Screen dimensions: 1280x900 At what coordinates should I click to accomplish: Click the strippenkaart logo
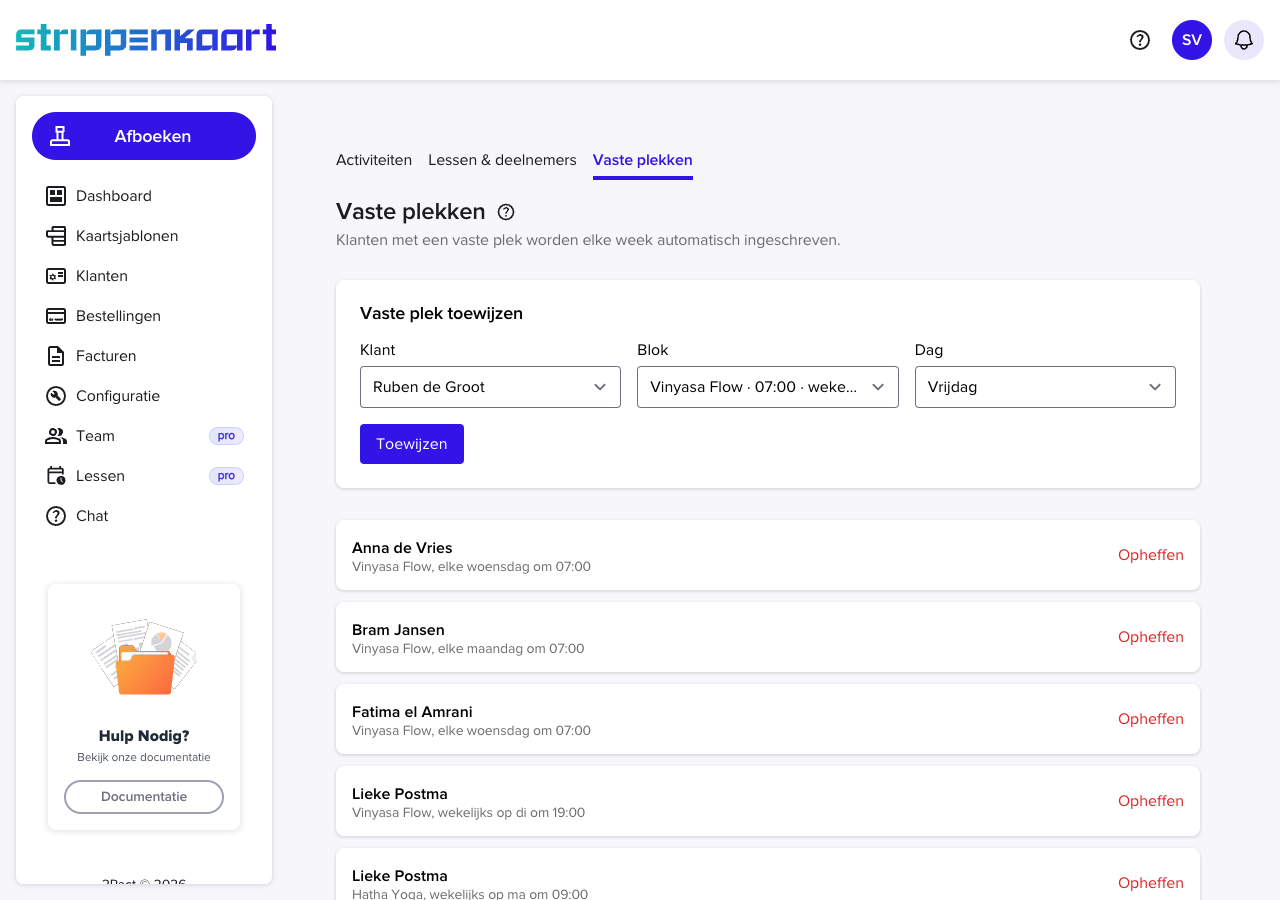(x=146, y=39)
